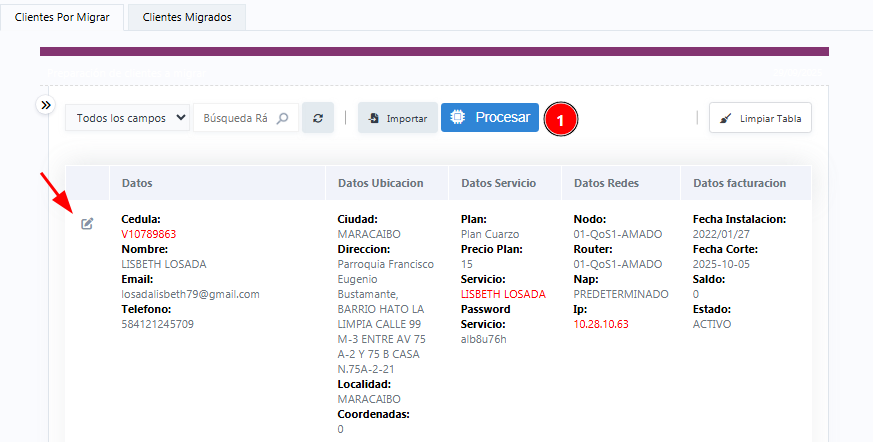This screenshot has height=442, width=873.
Task: Click the refresh table icon button
Action: click(318, 118)
